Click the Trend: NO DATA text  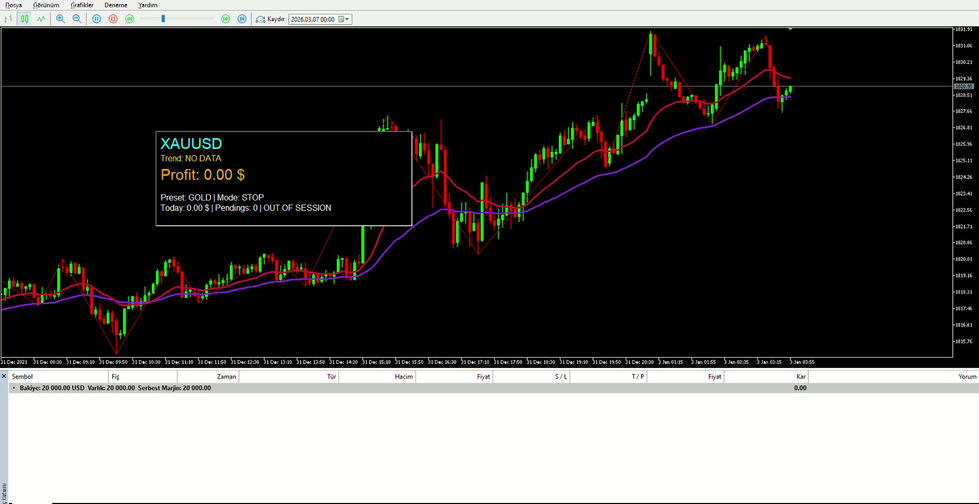point(191,159)
